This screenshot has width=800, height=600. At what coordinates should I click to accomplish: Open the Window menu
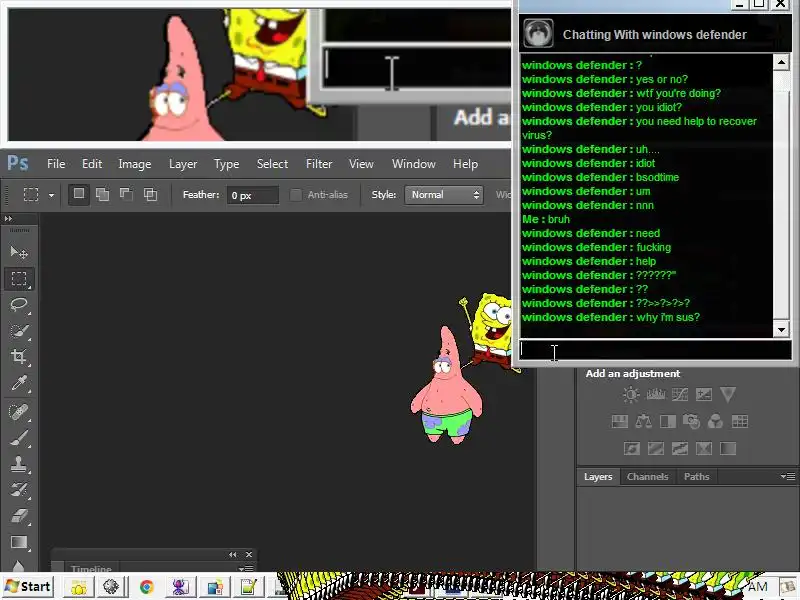click(x=414, y=164)
